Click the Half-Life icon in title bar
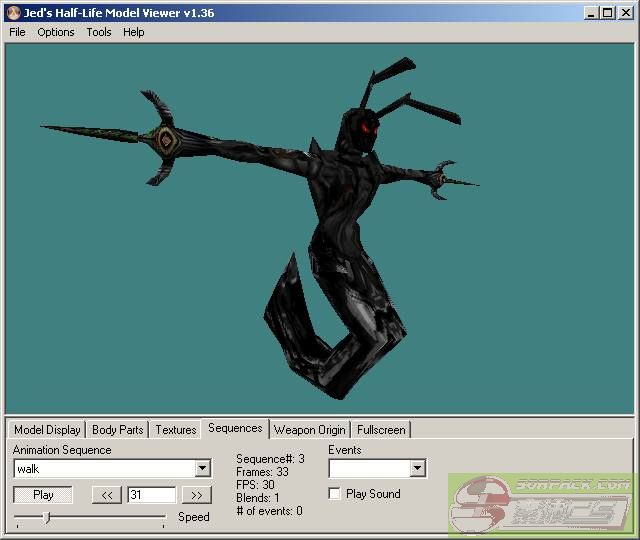 [x=13, y=13]
